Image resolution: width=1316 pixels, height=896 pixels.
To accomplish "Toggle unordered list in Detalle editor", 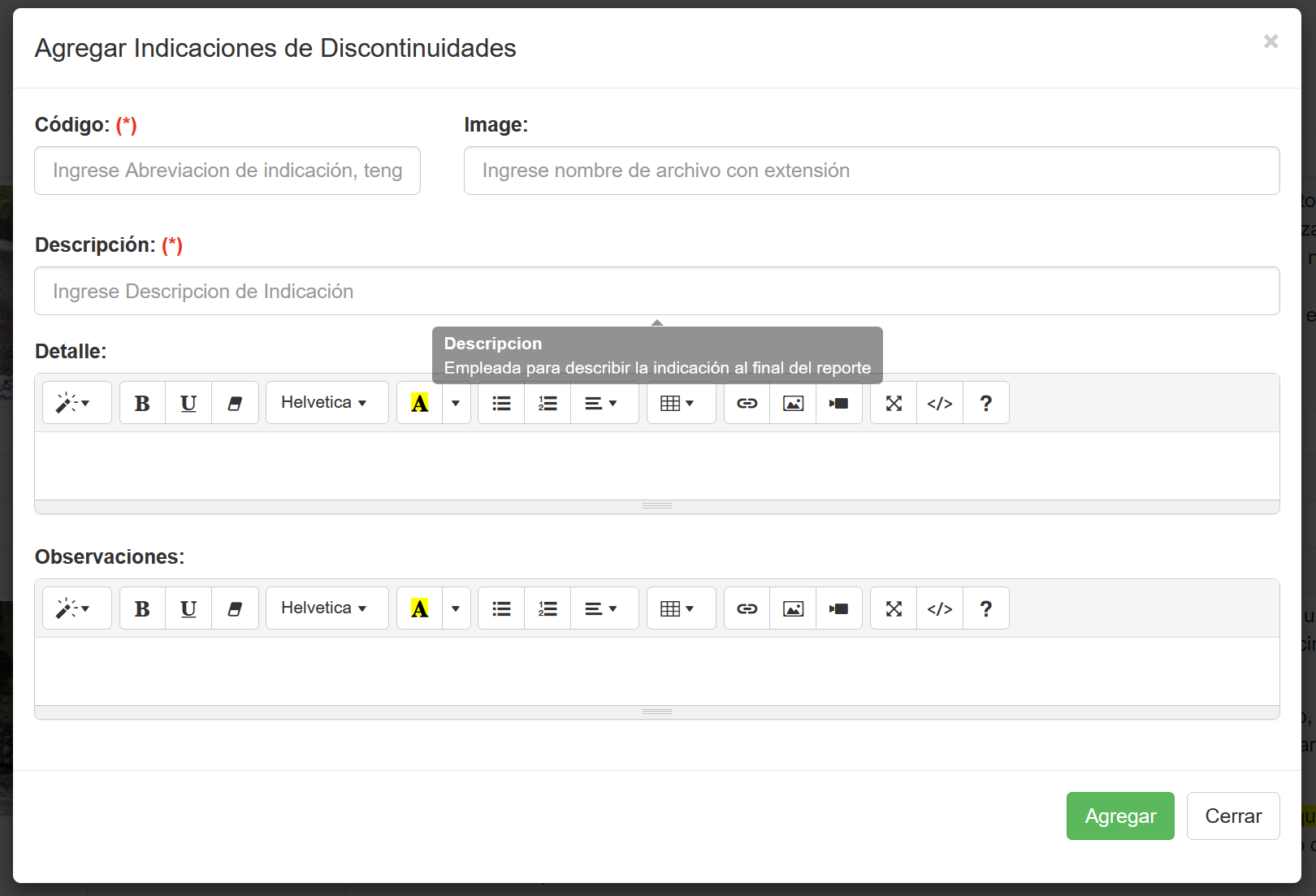I will coord(501,403).
